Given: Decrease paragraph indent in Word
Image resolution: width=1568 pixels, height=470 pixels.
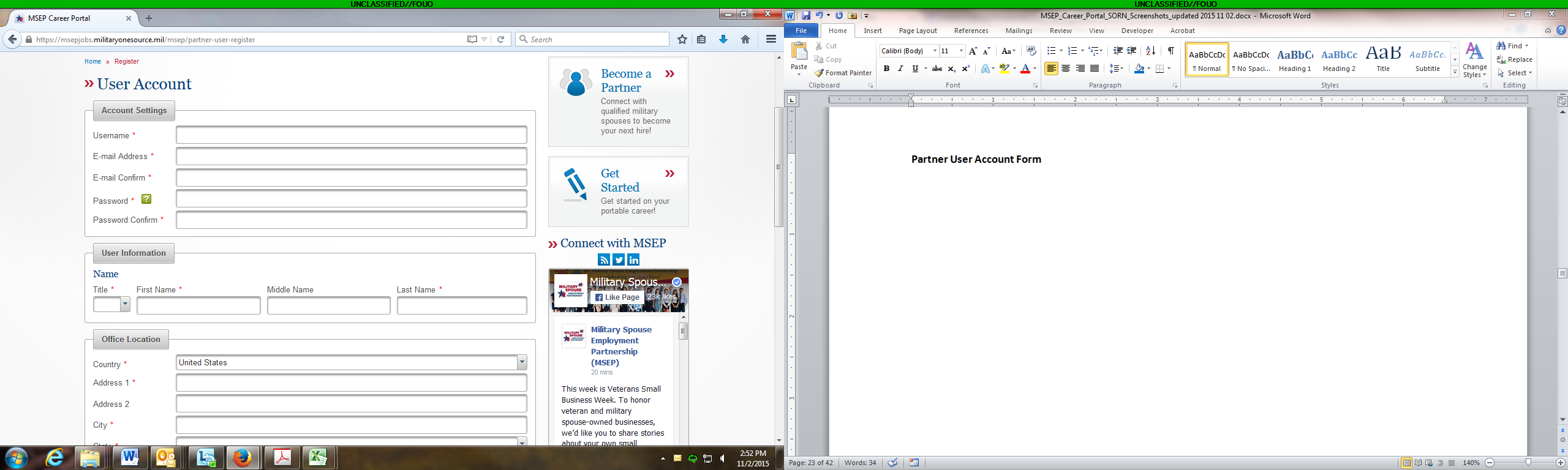Looking at the screenshot, I should (x=1118, y=51).
